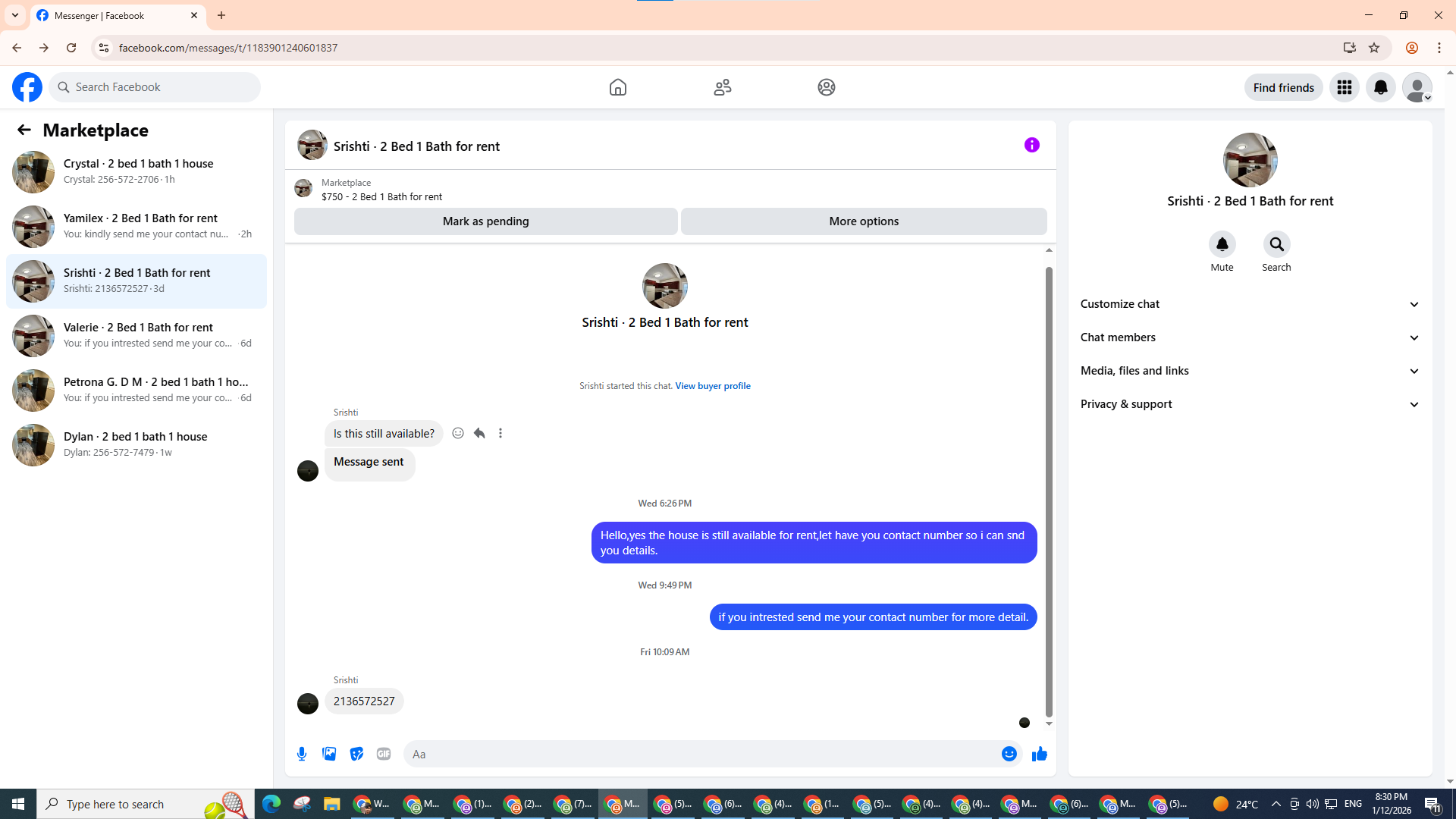Open the Facebook notifications bell
Viewport: 1456px width, 819px height.
point(1380,87)
